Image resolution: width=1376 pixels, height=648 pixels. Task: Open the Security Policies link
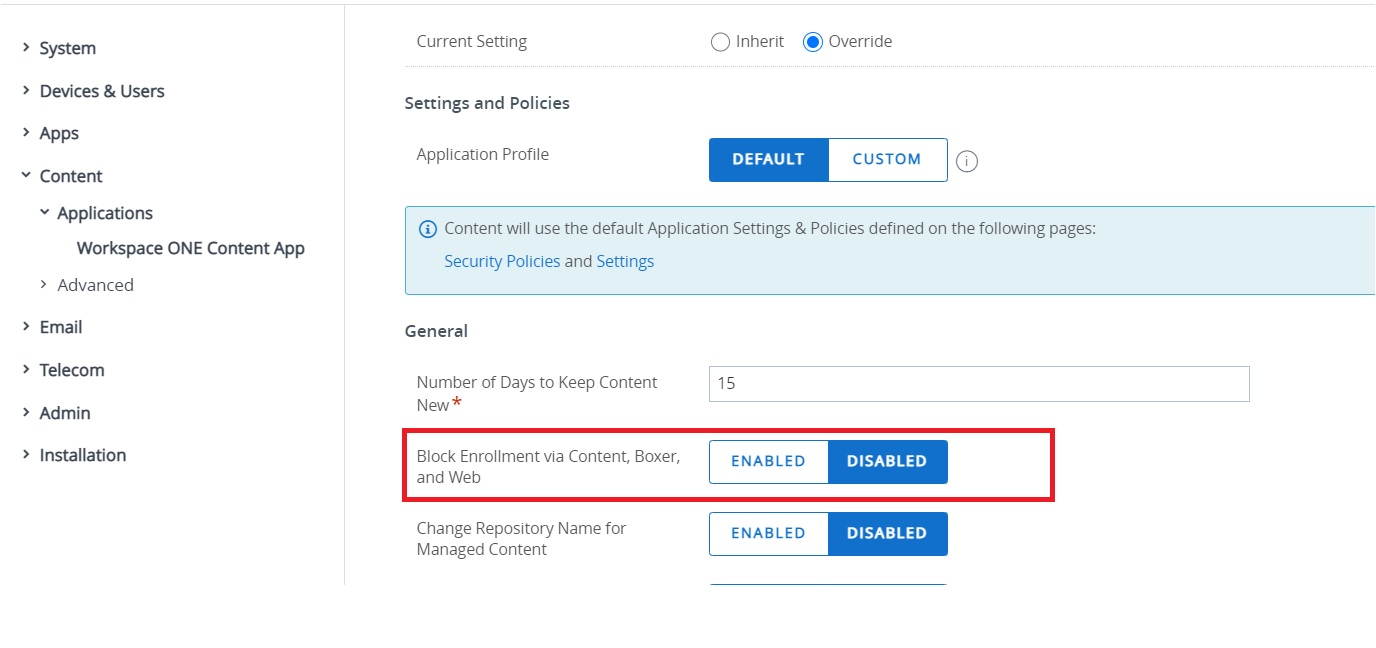point(502,260)
